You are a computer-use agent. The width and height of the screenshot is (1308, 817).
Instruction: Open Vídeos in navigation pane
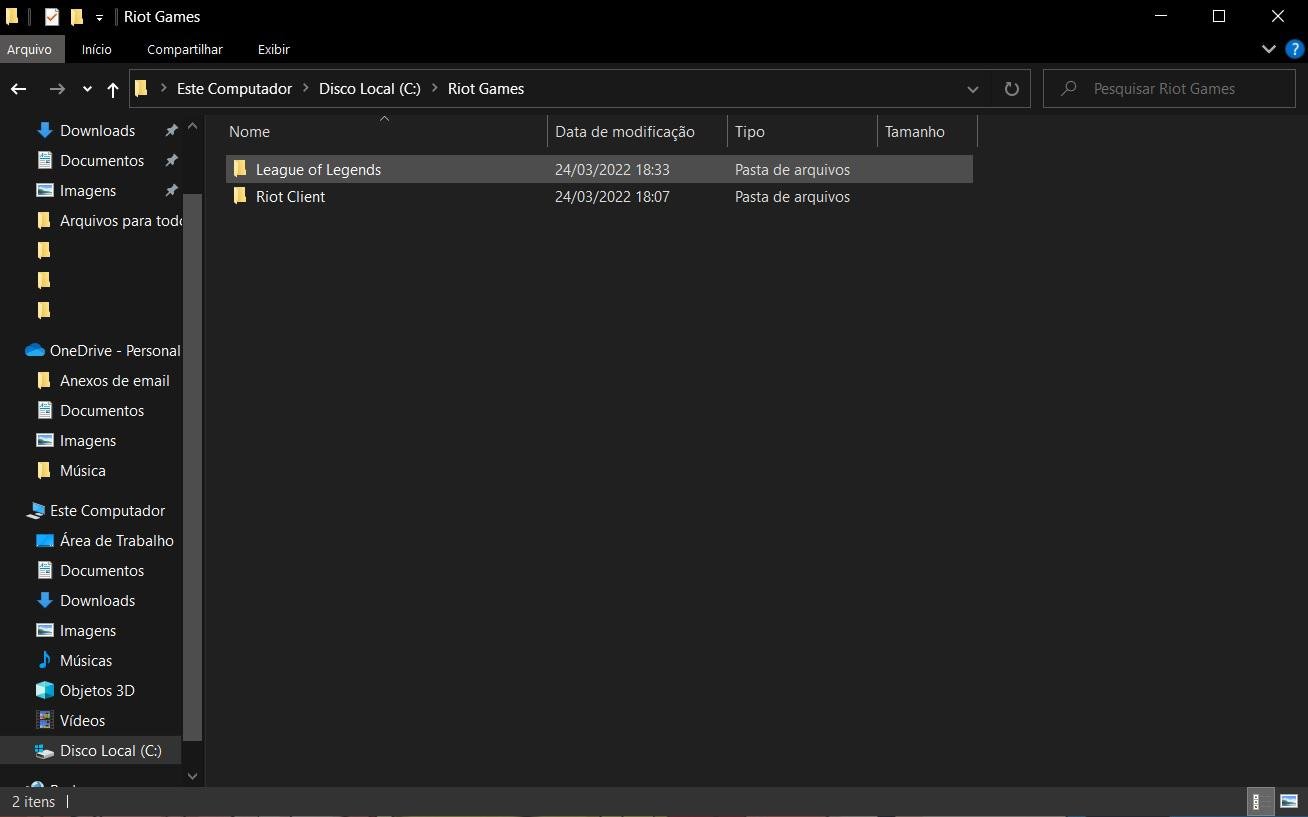coord(82,721)
